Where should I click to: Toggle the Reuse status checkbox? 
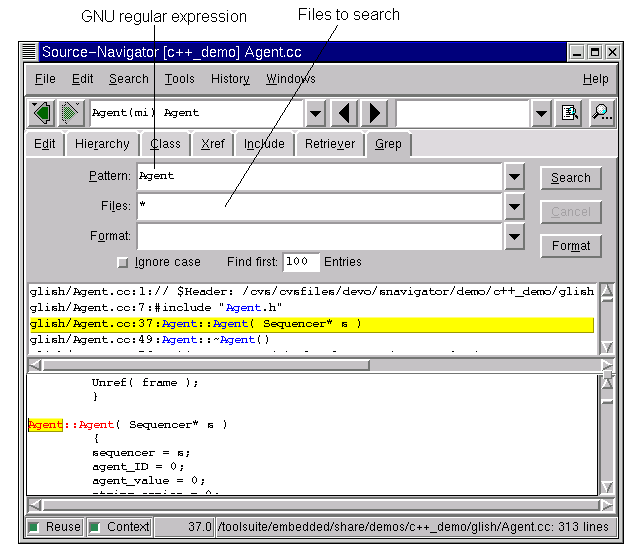34,527
